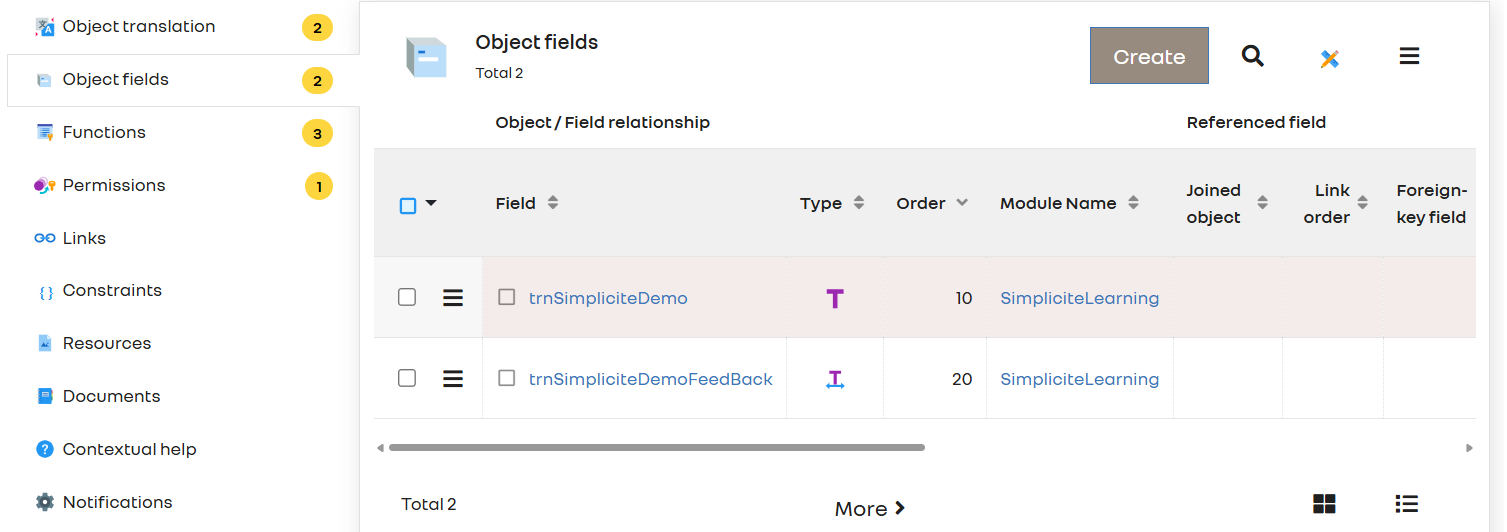Expand the More pagination chevron

point(900,508)
